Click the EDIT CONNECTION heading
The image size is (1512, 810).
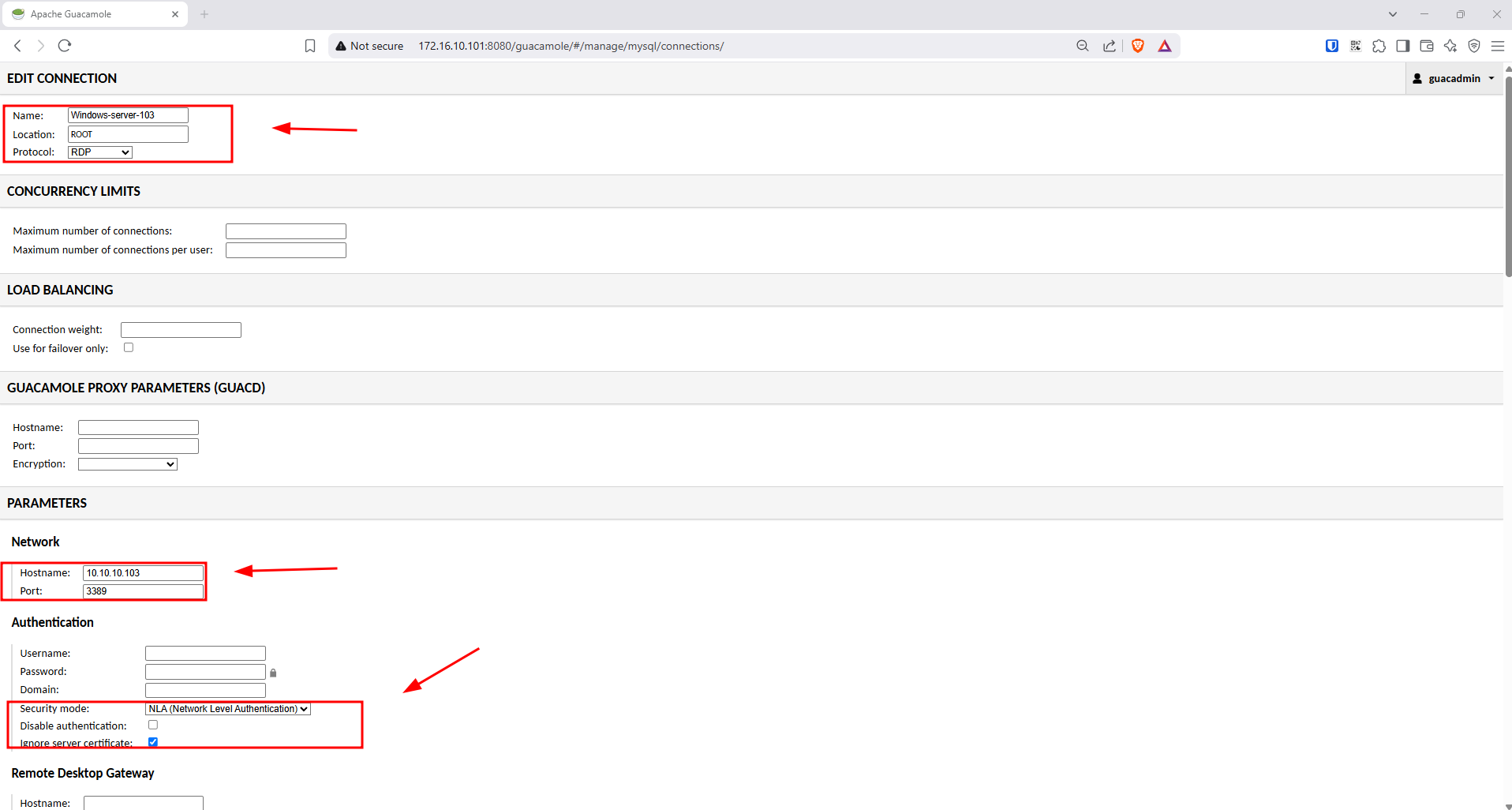(62, 78)
